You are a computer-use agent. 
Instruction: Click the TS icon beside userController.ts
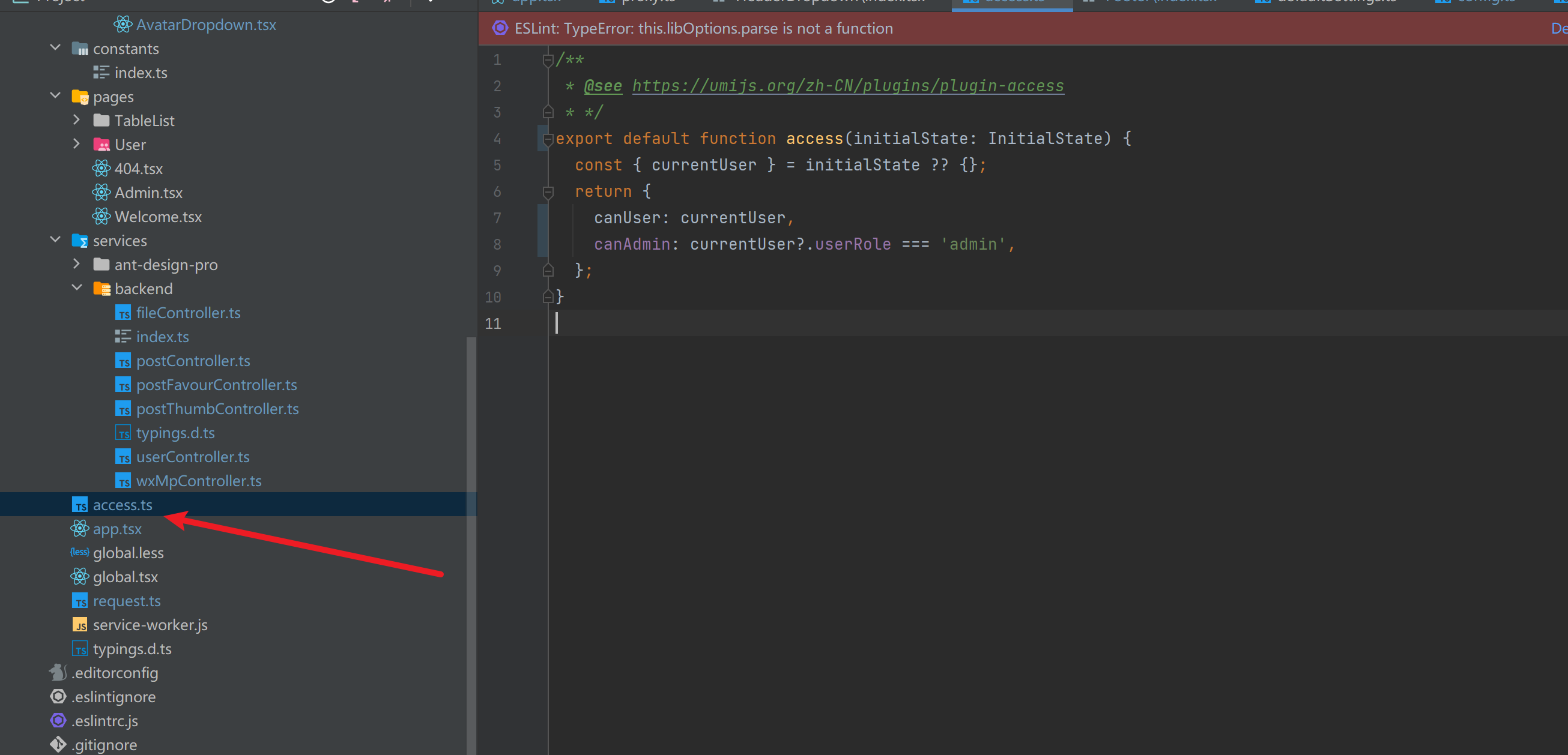tap(123, 457)
